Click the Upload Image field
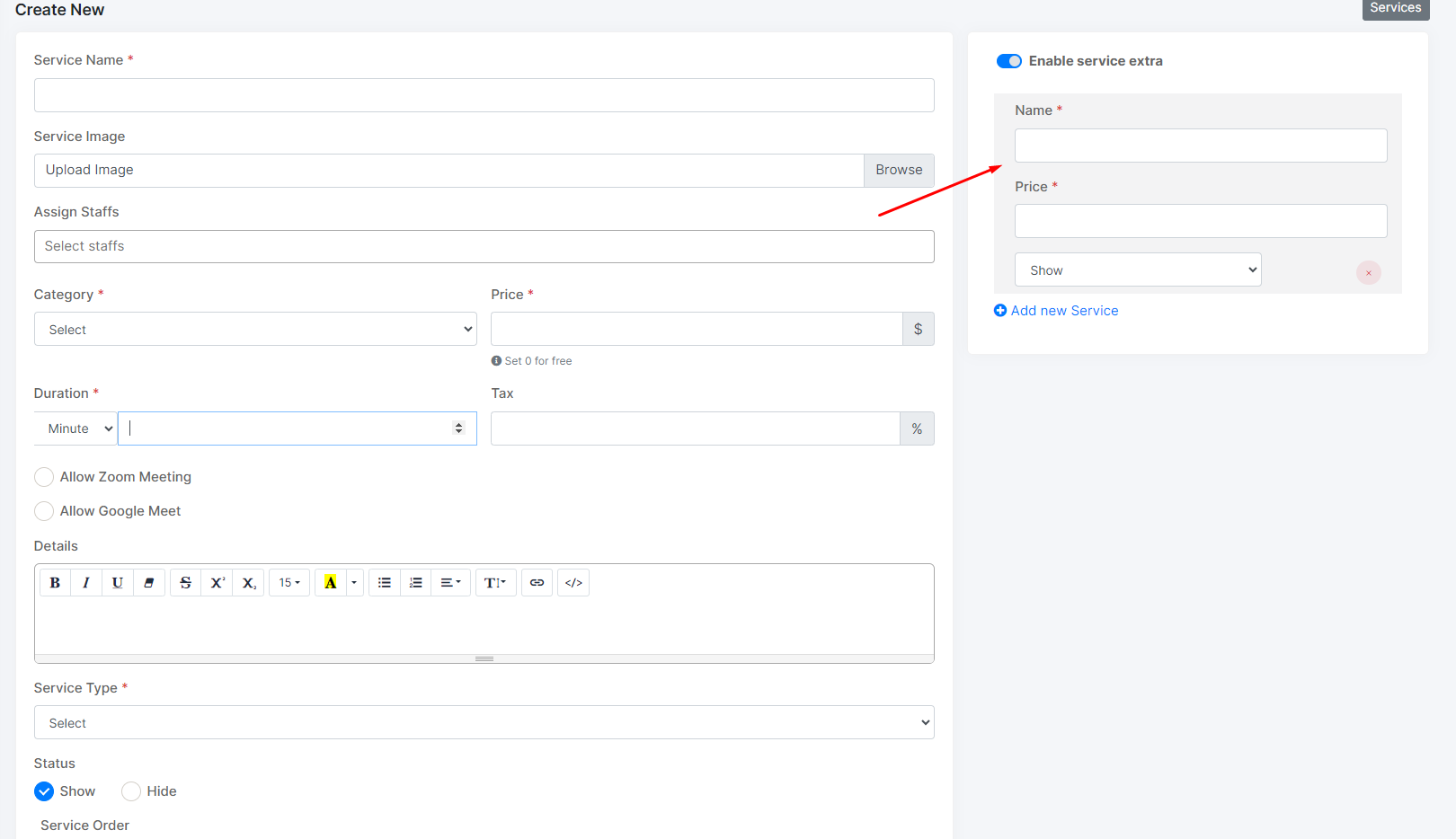Screen dimensions: 1456x839 click(x=449, y=171)
